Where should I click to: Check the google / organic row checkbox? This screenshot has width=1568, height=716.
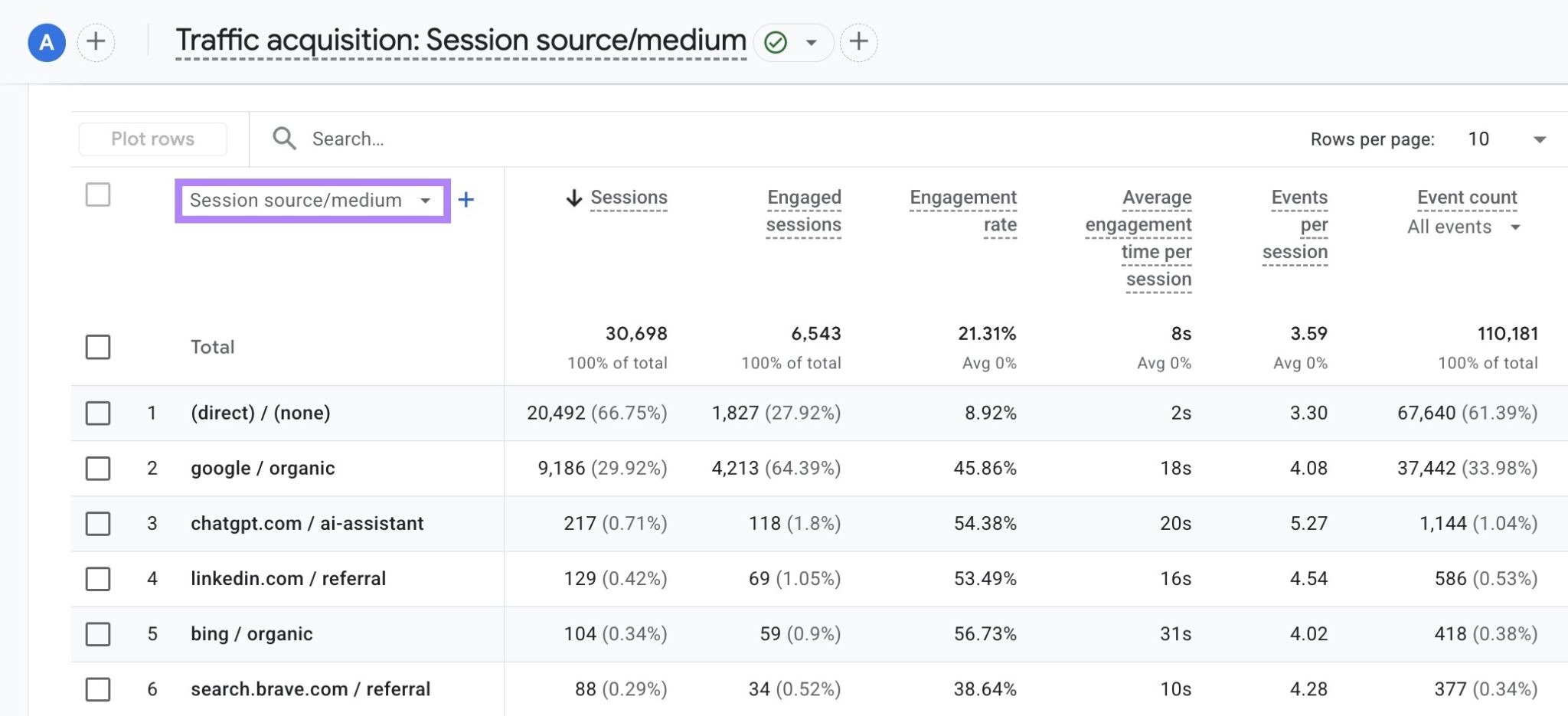[x=98, y=468]
